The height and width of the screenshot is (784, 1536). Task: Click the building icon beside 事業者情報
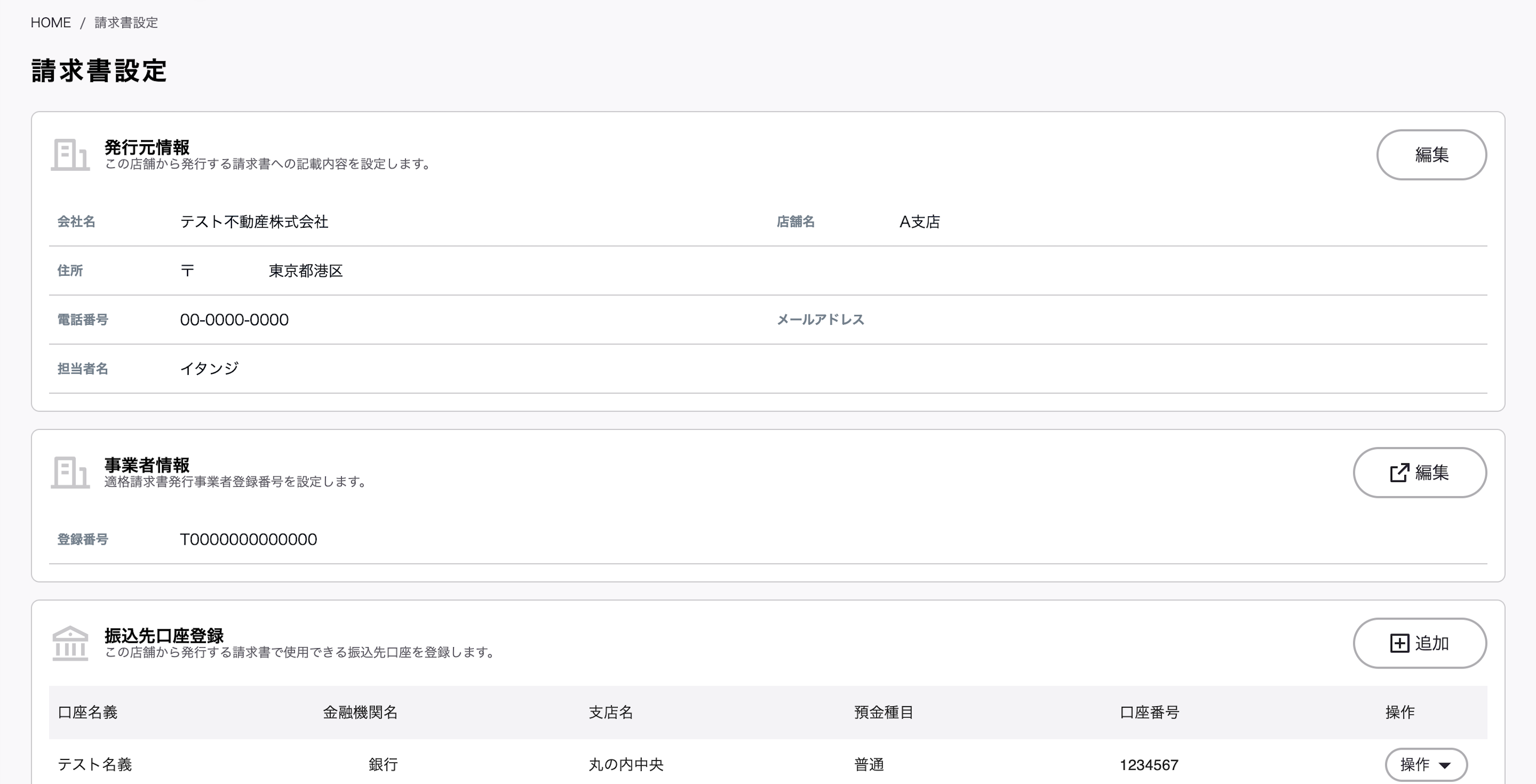(x=71, y=472)
